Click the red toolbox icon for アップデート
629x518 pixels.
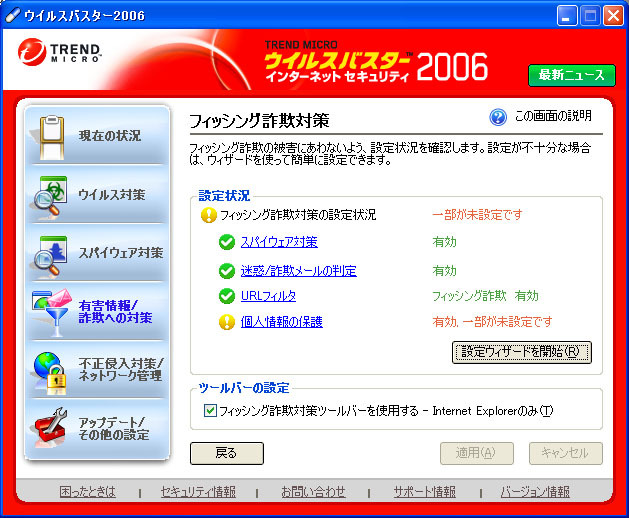pos(51,428)
